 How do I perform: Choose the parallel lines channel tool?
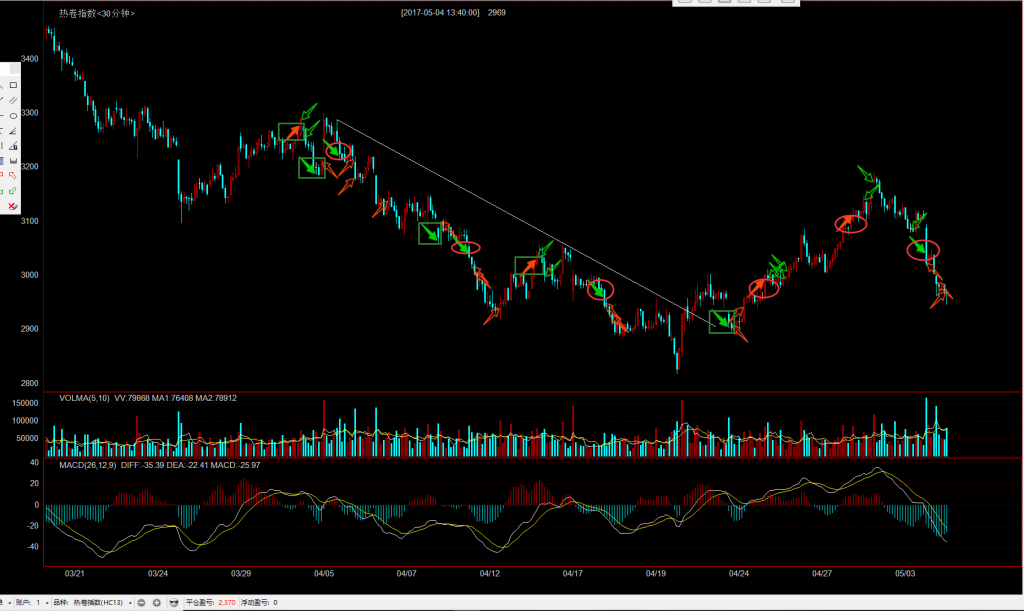[13, 100]
